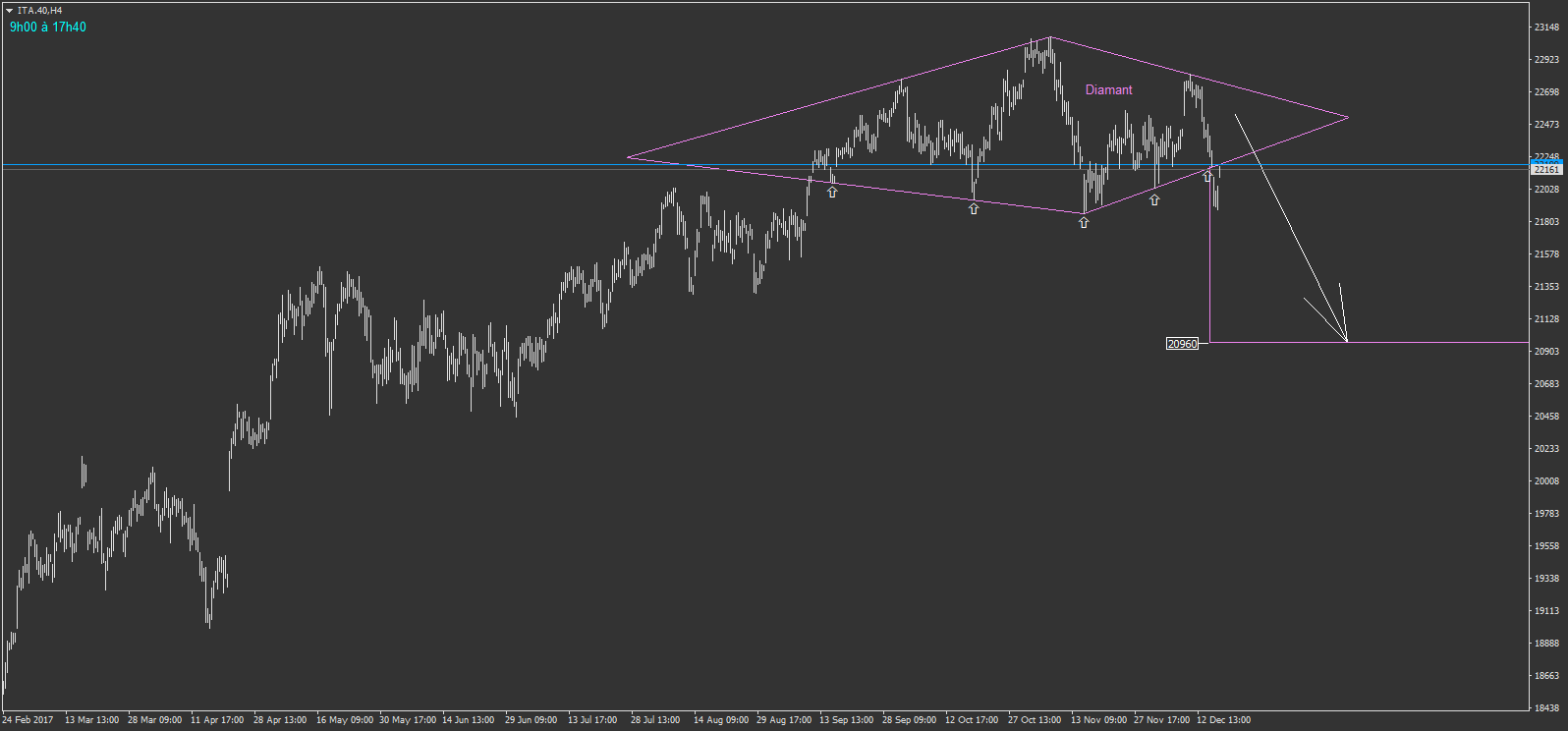Screen dimensions: 1568x731
Task: Select the up-arrow at the diamond's bottom vertex
Action: point(1084,223)
